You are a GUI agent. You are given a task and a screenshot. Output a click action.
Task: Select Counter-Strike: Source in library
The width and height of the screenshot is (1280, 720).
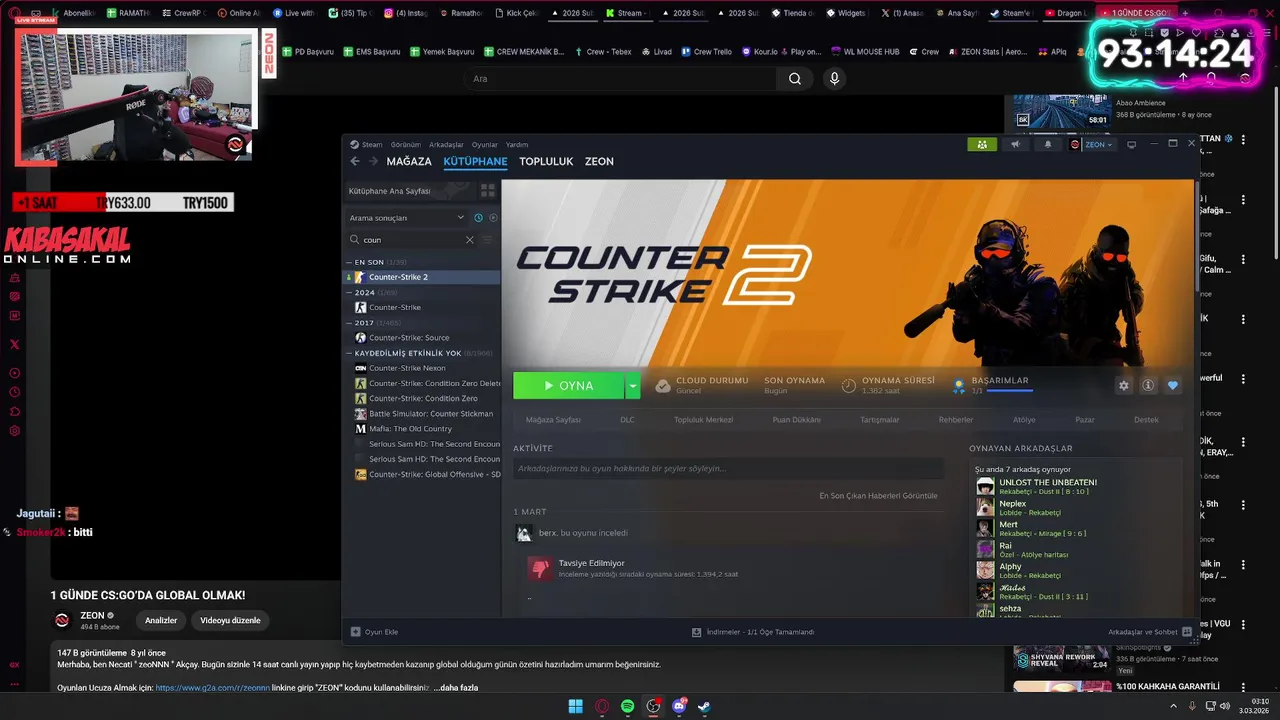tap(409, 338)
